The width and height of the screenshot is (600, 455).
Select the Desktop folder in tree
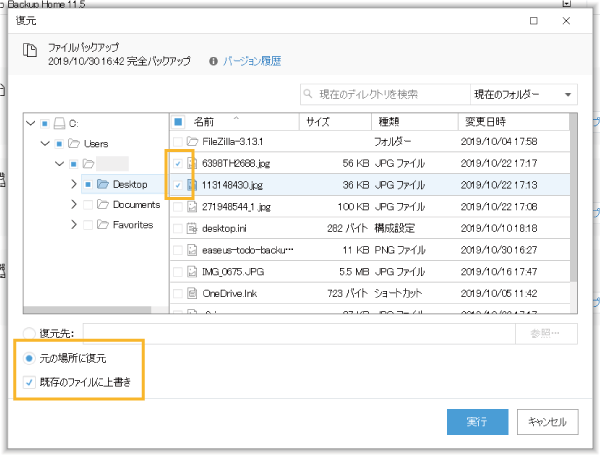[x=130, y=184]
